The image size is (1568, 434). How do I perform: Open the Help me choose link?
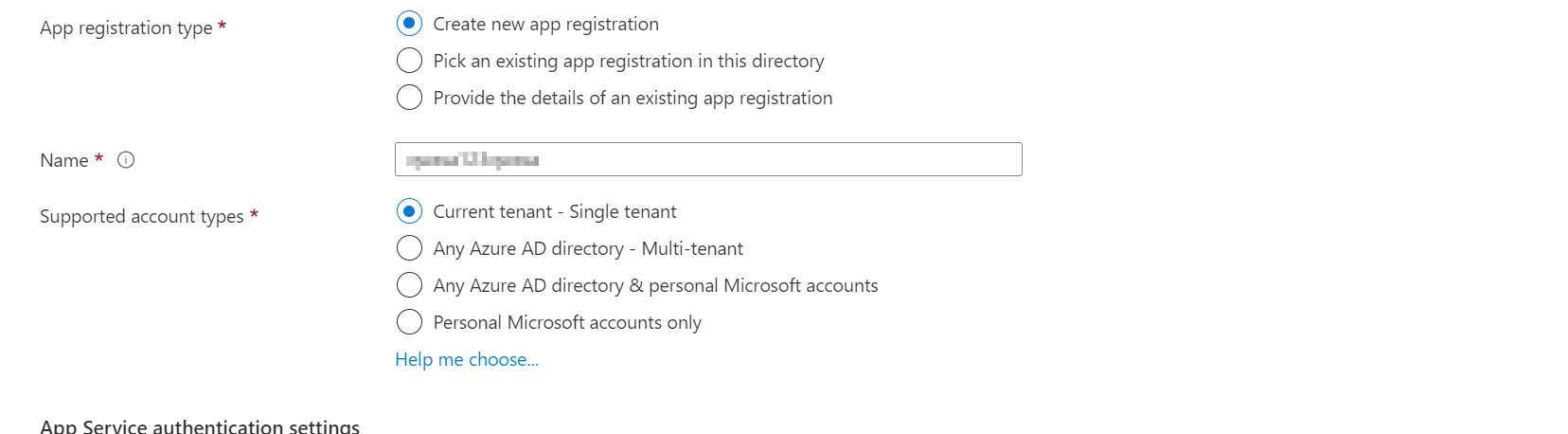467,359
